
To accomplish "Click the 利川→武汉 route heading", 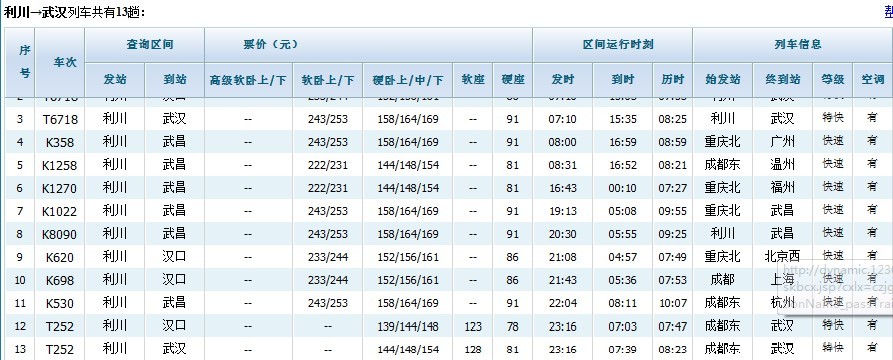I will (x=36, y=11).
